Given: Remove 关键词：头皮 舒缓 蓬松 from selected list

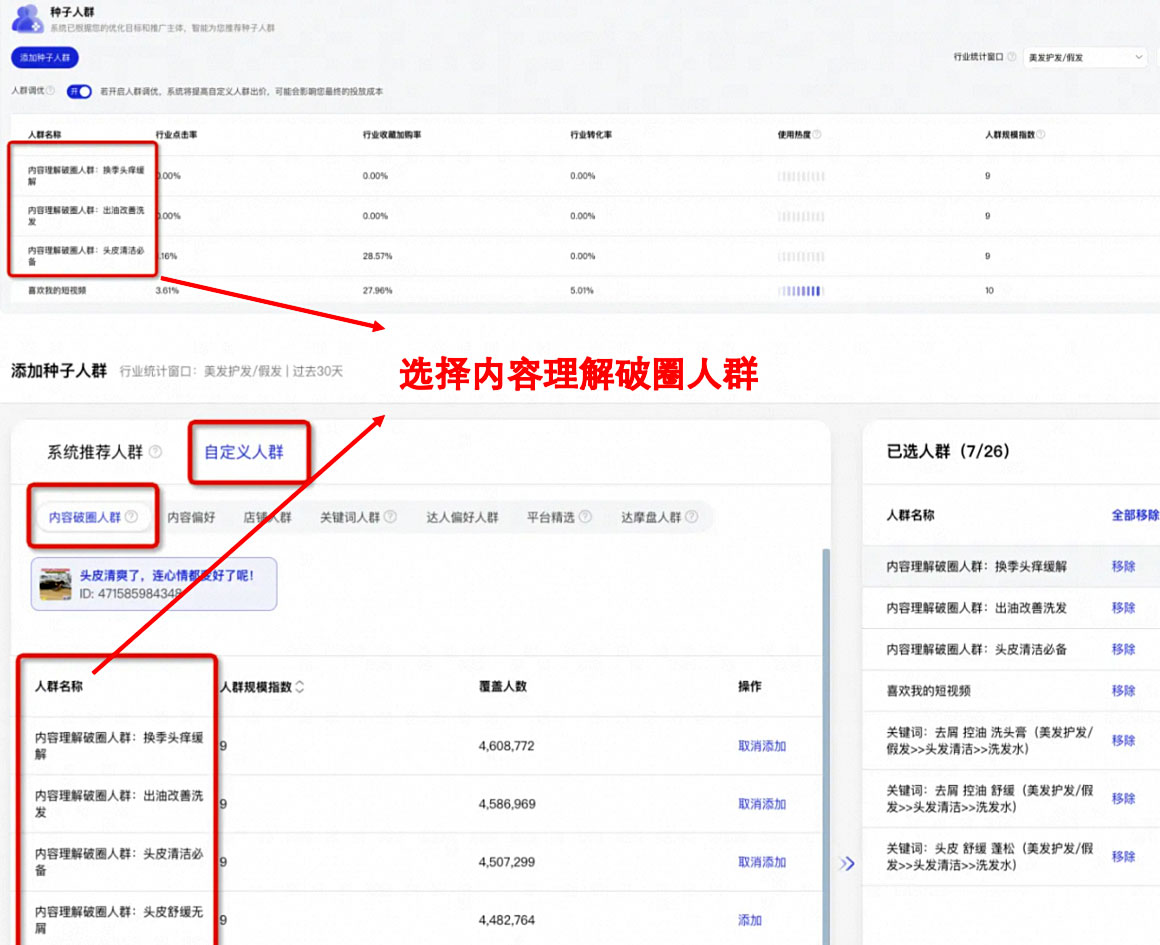Looking at the screenshot, I should [x=1123, y=856].
